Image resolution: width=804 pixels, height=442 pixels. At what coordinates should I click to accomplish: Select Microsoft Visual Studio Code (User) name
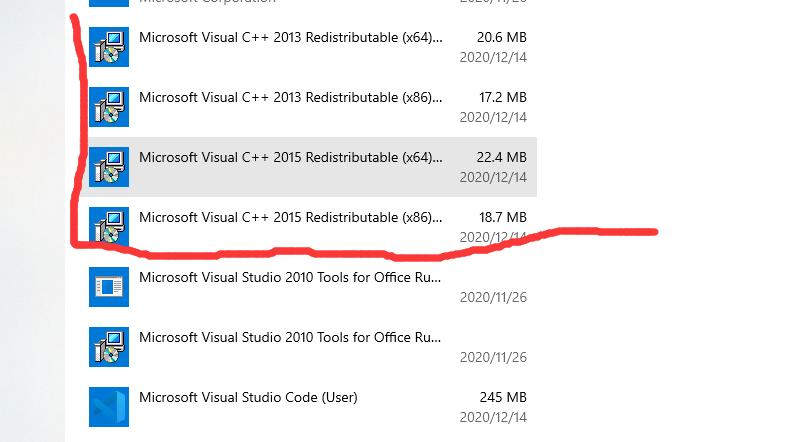pos(248,397)
